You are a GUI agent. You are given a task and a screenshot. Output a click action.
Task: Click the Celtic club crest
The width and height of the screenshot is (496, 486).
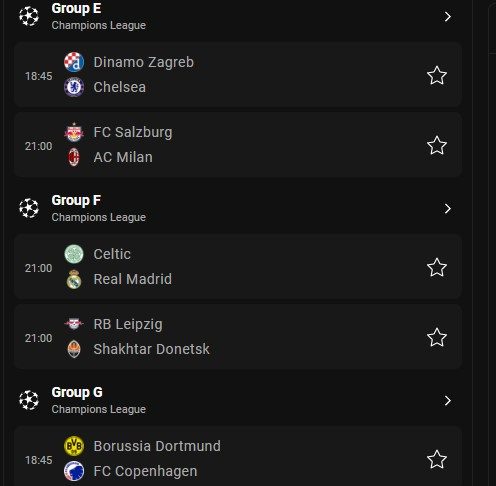(x=74, y=254)
